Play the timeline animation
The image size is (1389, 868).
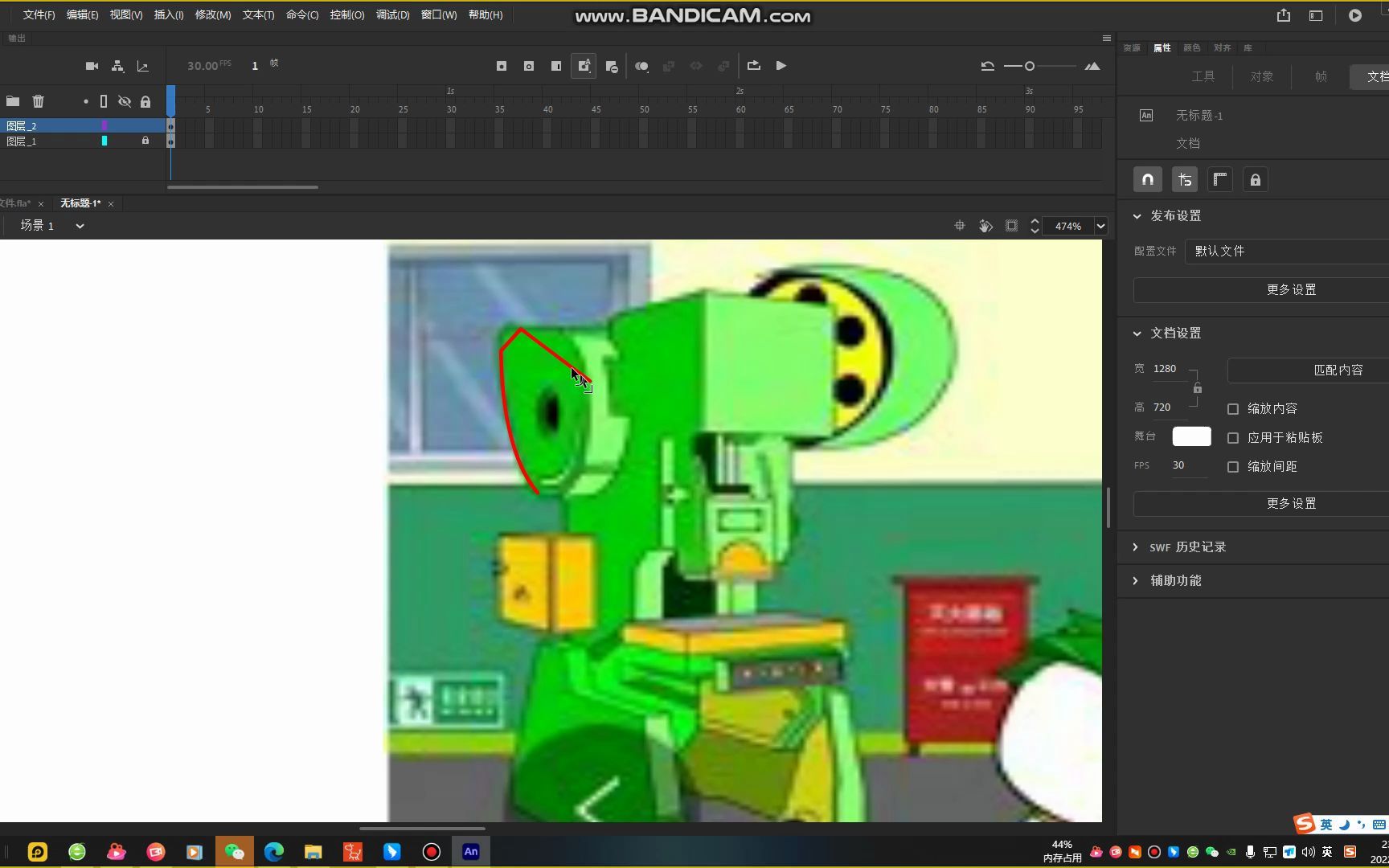[781, 66]
